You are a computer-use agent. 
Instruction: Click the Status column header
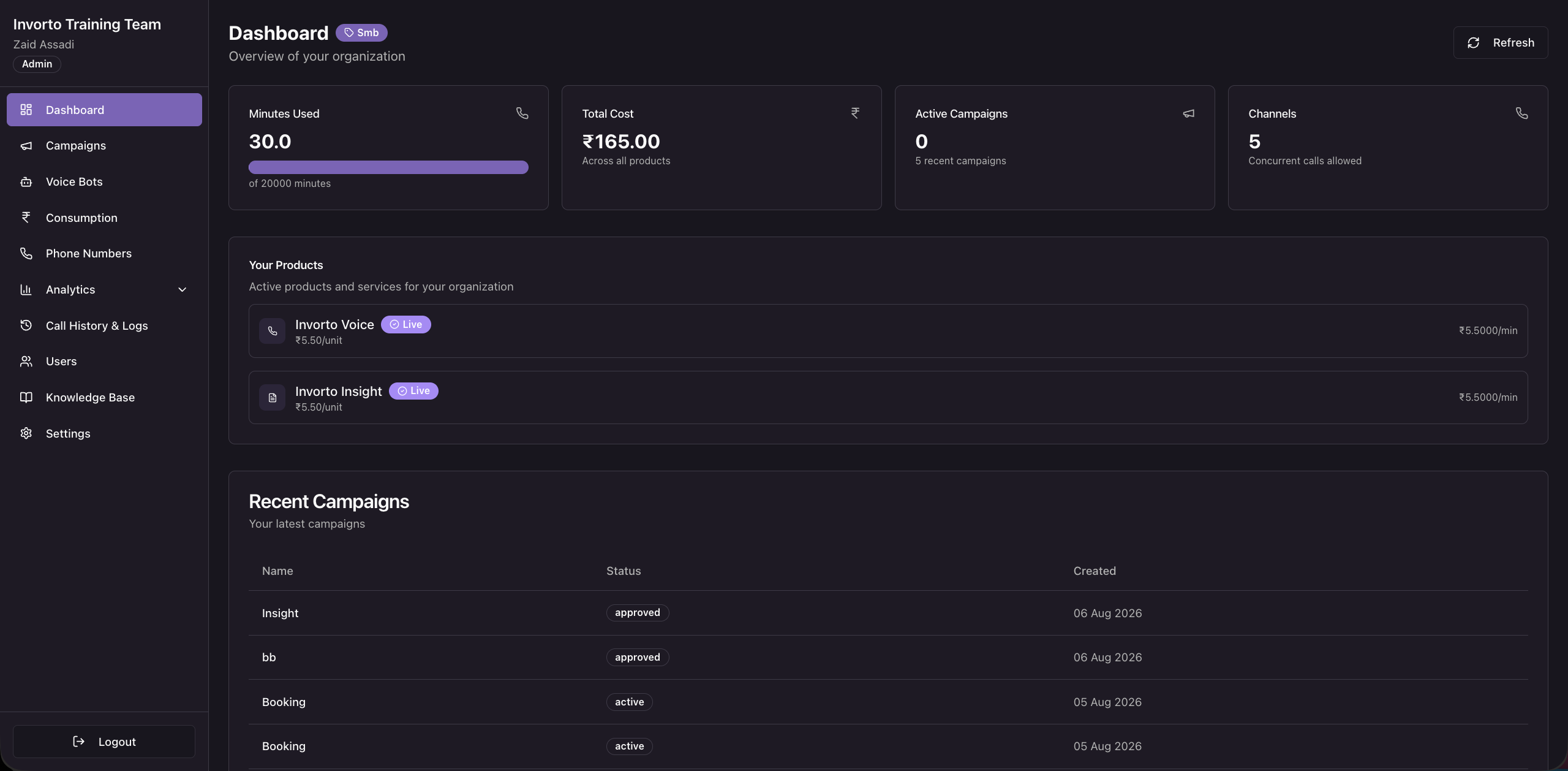click(x=624, y=571)
